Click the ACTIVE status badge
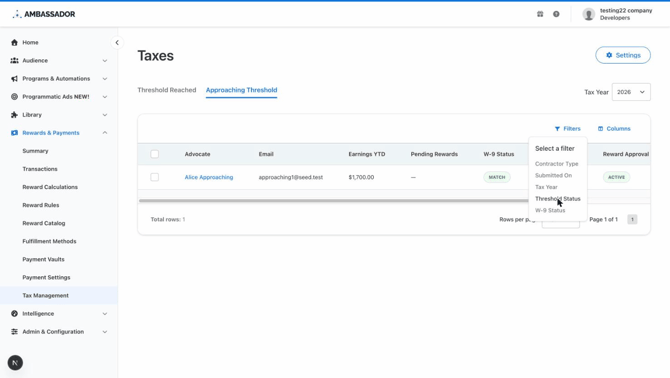The image size is (670, 378). coord(616,177)
